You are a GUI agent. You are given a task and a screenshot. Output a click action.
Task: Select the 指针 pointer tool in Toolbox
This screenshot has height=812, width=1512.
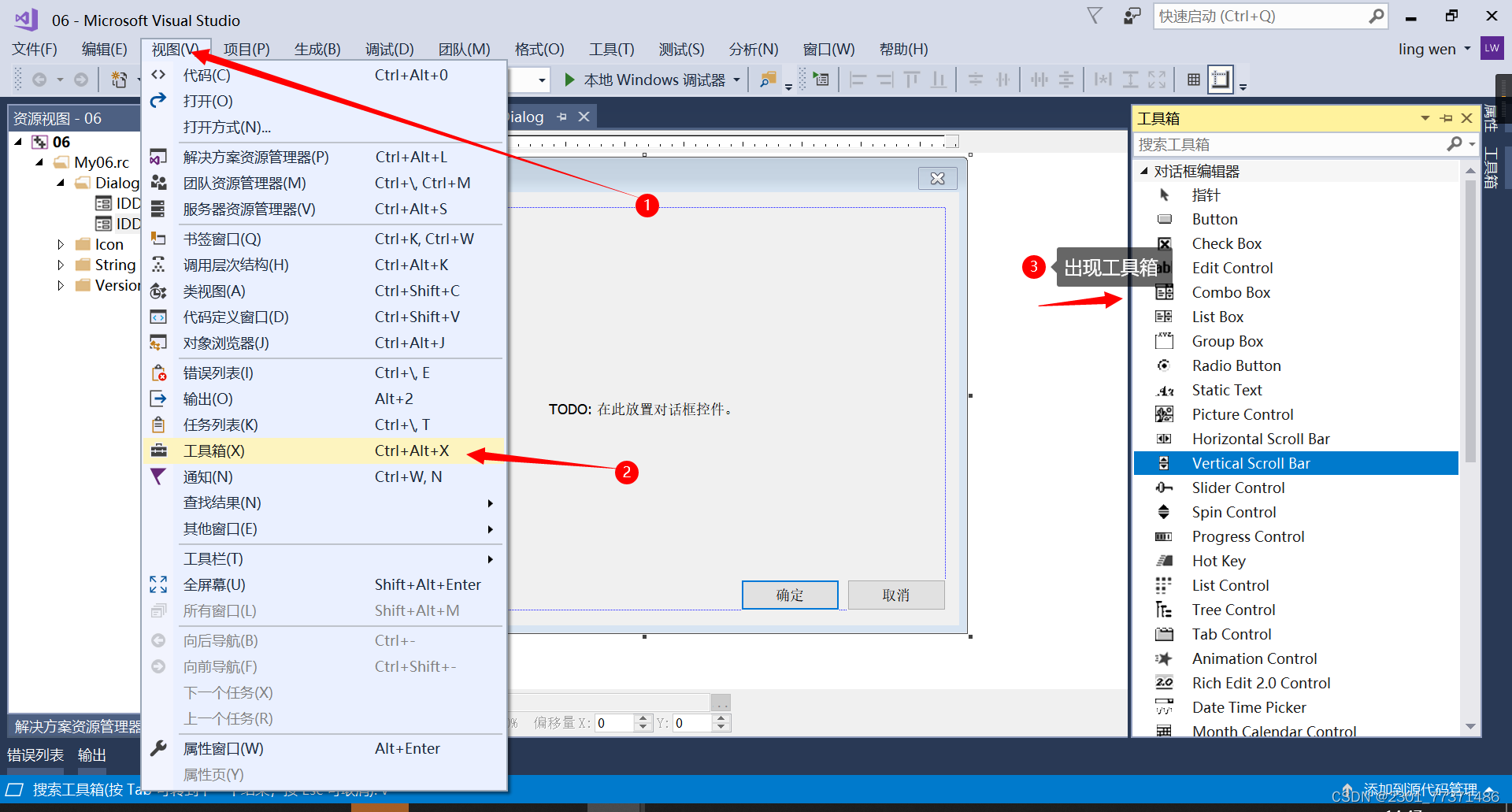pos(1206,195)
